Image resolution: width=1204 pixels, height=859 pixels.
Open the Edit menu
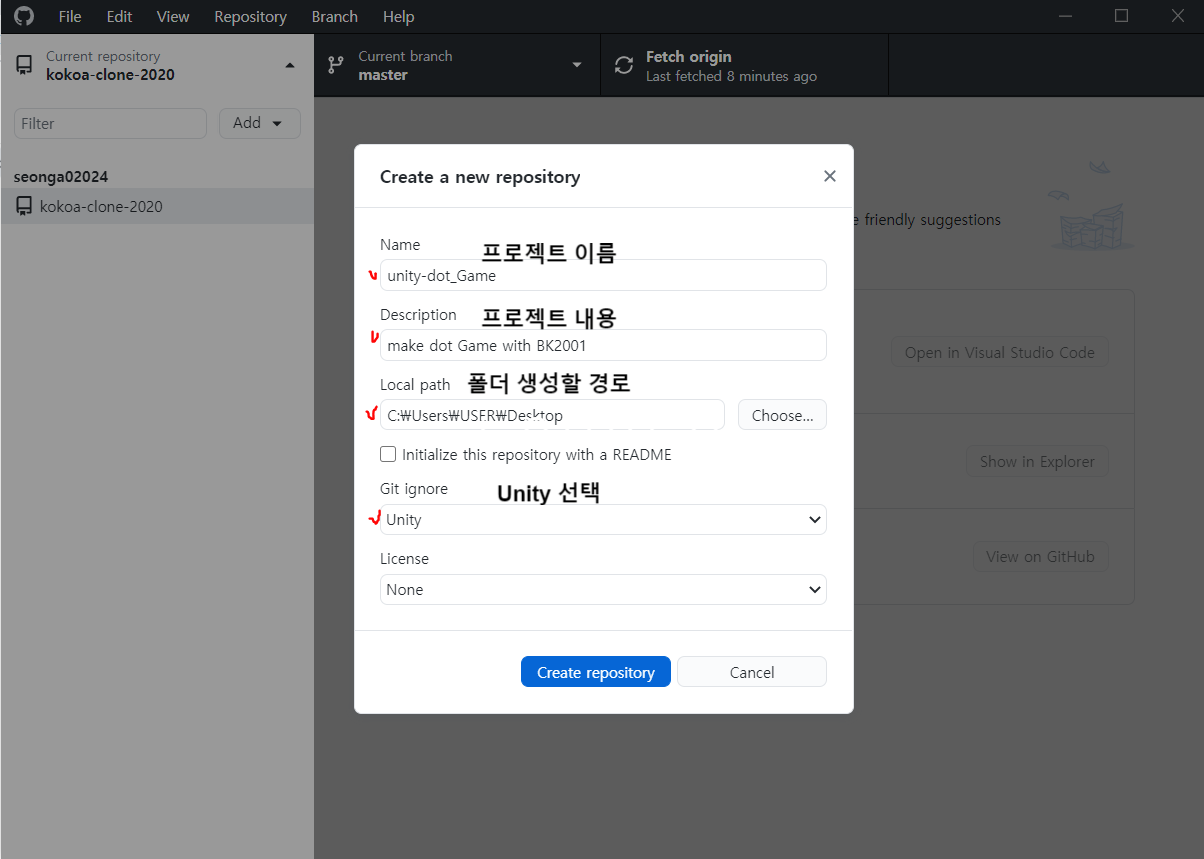119,17
